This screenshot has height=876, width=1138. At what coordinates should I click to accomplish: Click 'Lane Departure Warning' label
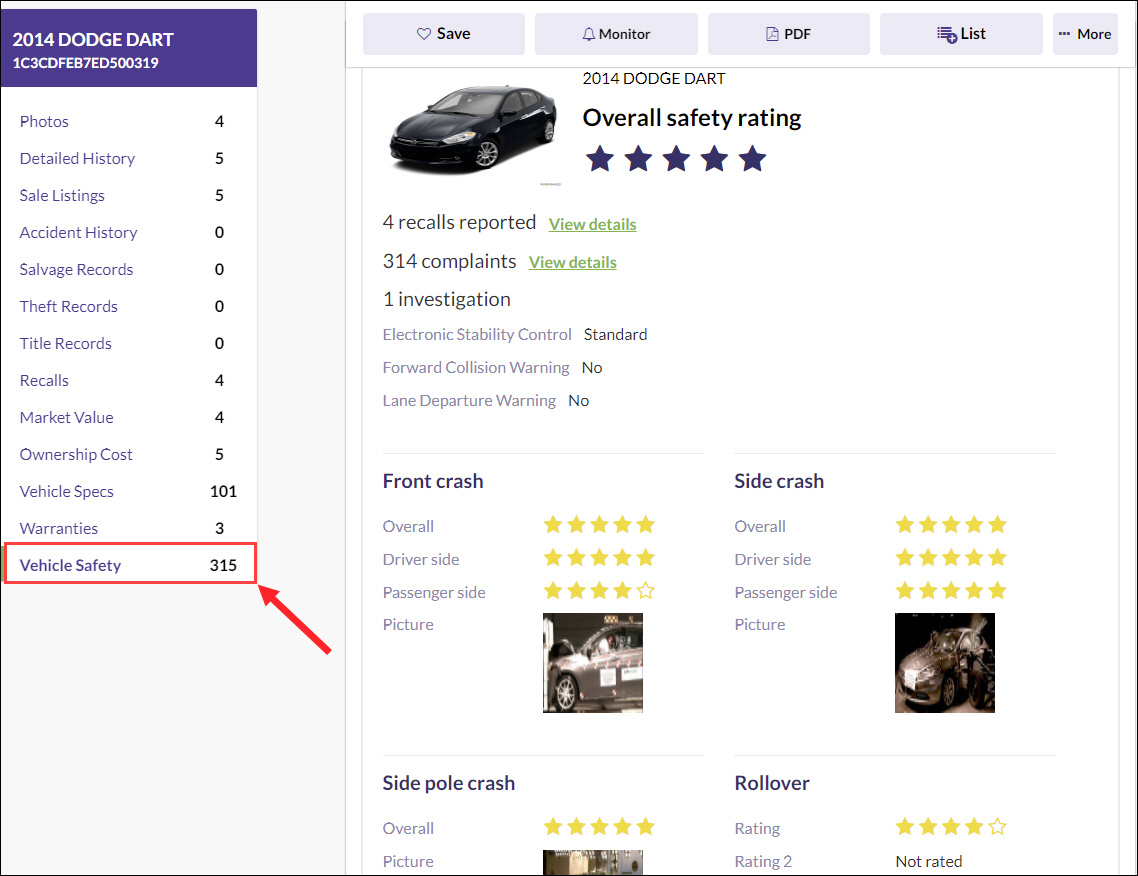tap(469, 401)
